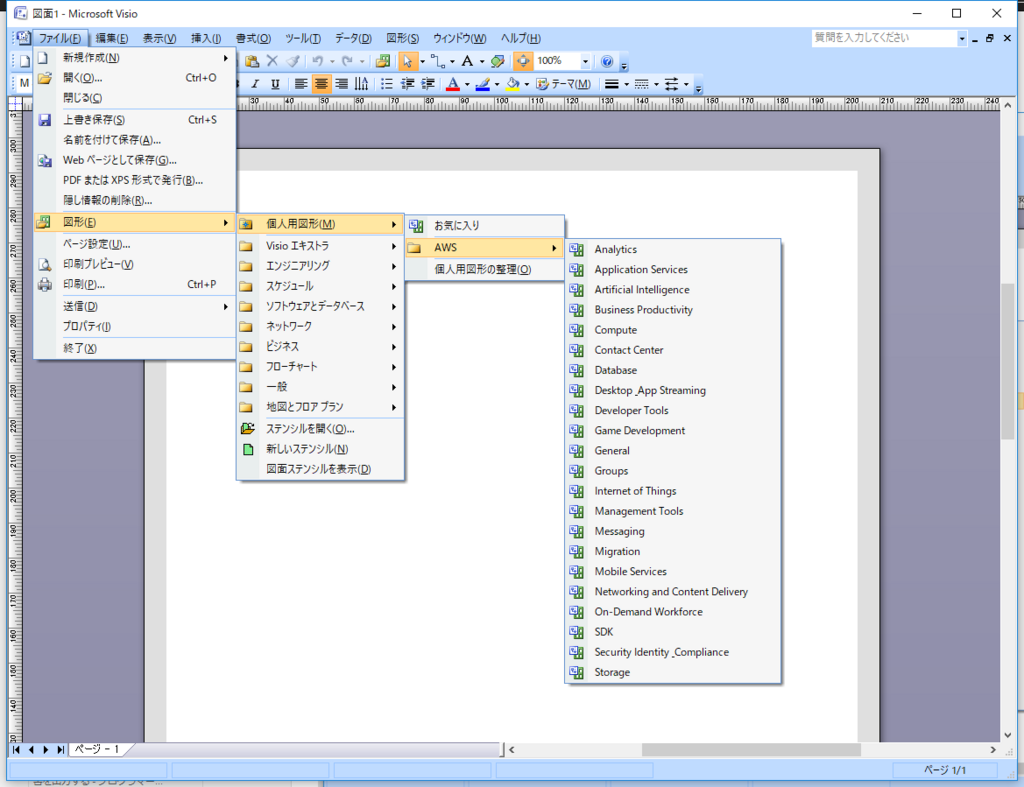Select the Format Painter brush icon
Viewport: 1024px width, 787px height.
pyautogui.click(x=293, y=61)
